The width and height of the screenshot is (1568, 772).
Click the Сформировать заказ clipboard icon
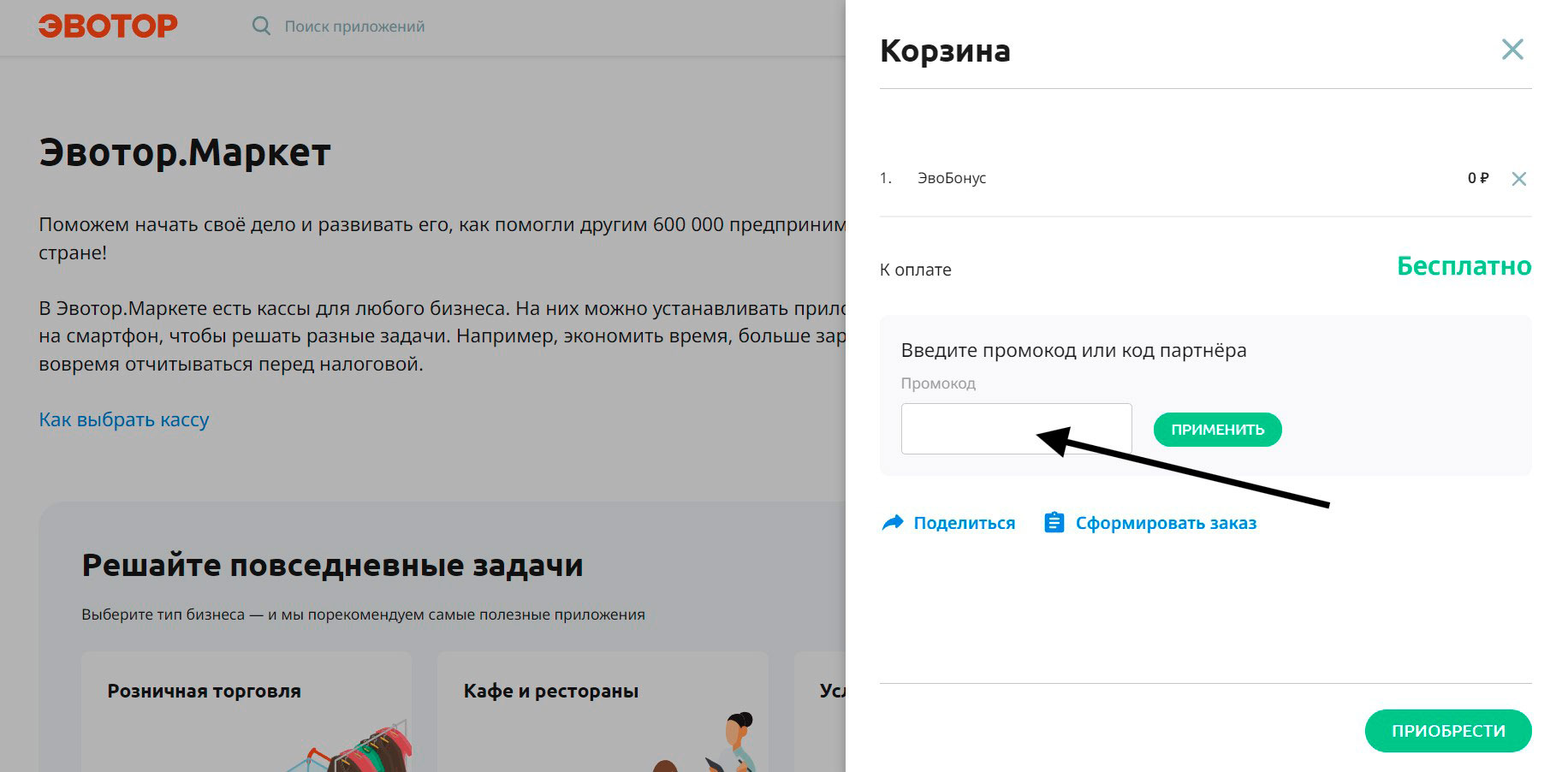1054,522
